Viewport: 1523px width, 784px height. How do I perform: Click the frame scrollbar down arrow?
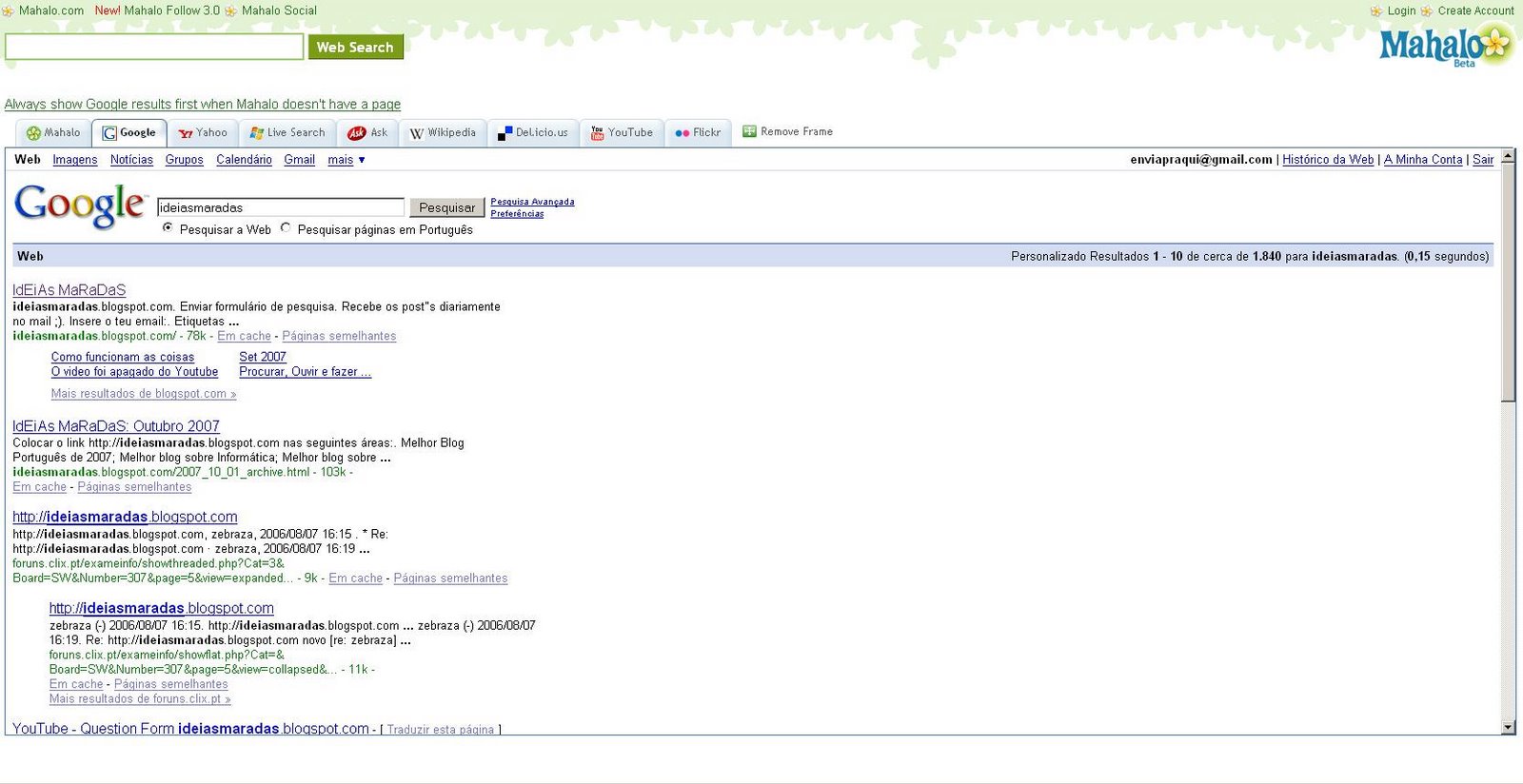point(1508,728)
